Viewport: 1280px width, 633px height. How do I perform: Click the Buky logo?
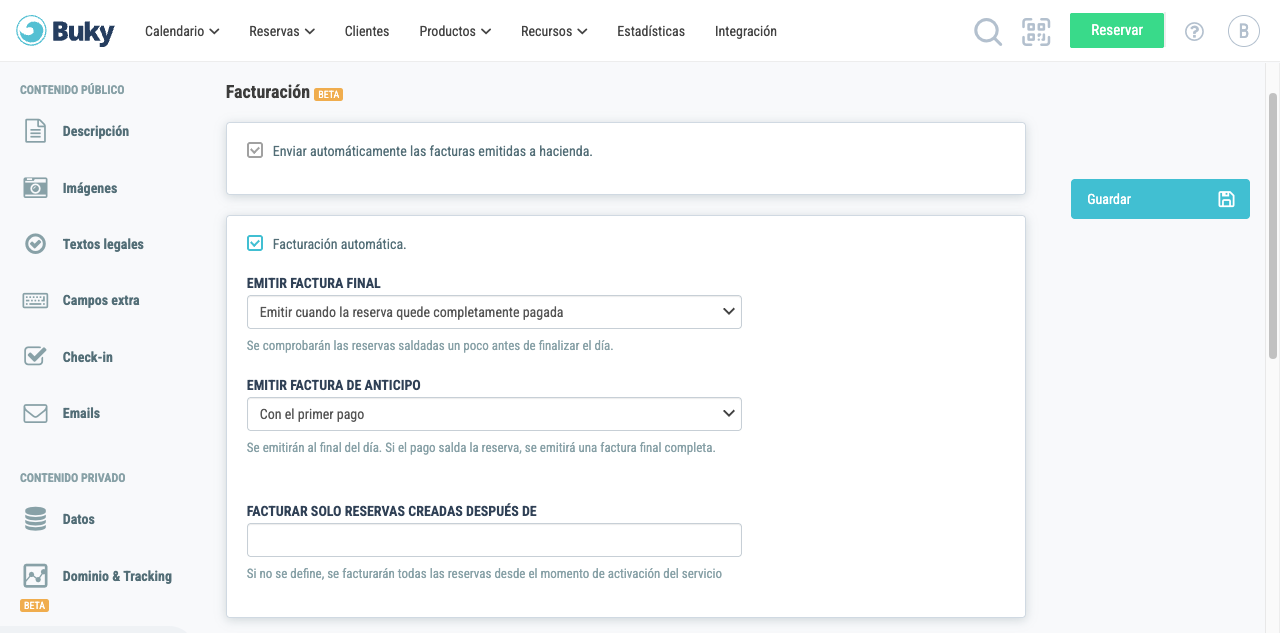(x=66, y=31)
